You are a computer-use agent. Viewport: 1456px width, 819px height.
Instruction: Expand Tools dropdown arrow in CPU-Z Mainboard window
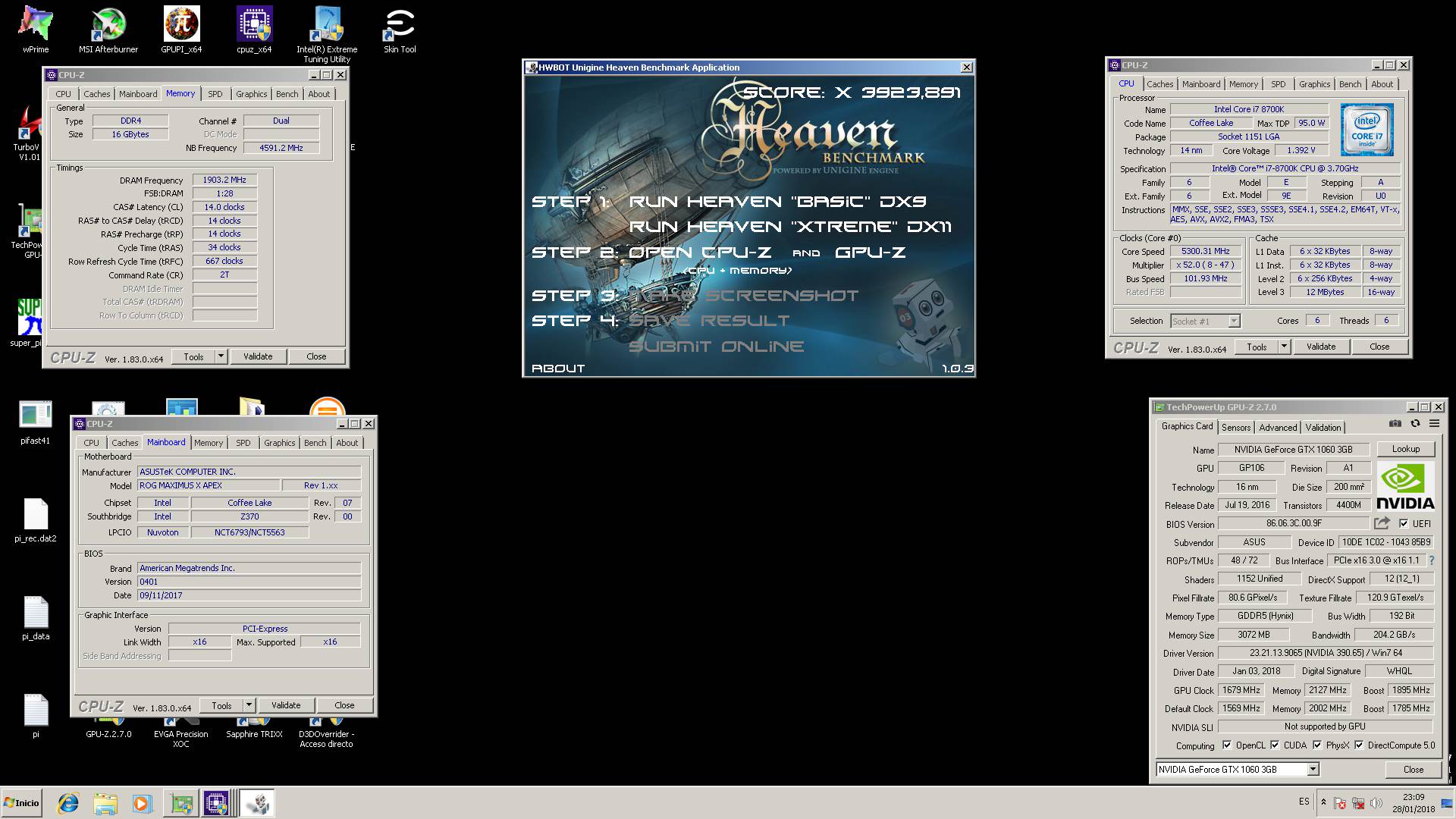[x=249, y=705]
